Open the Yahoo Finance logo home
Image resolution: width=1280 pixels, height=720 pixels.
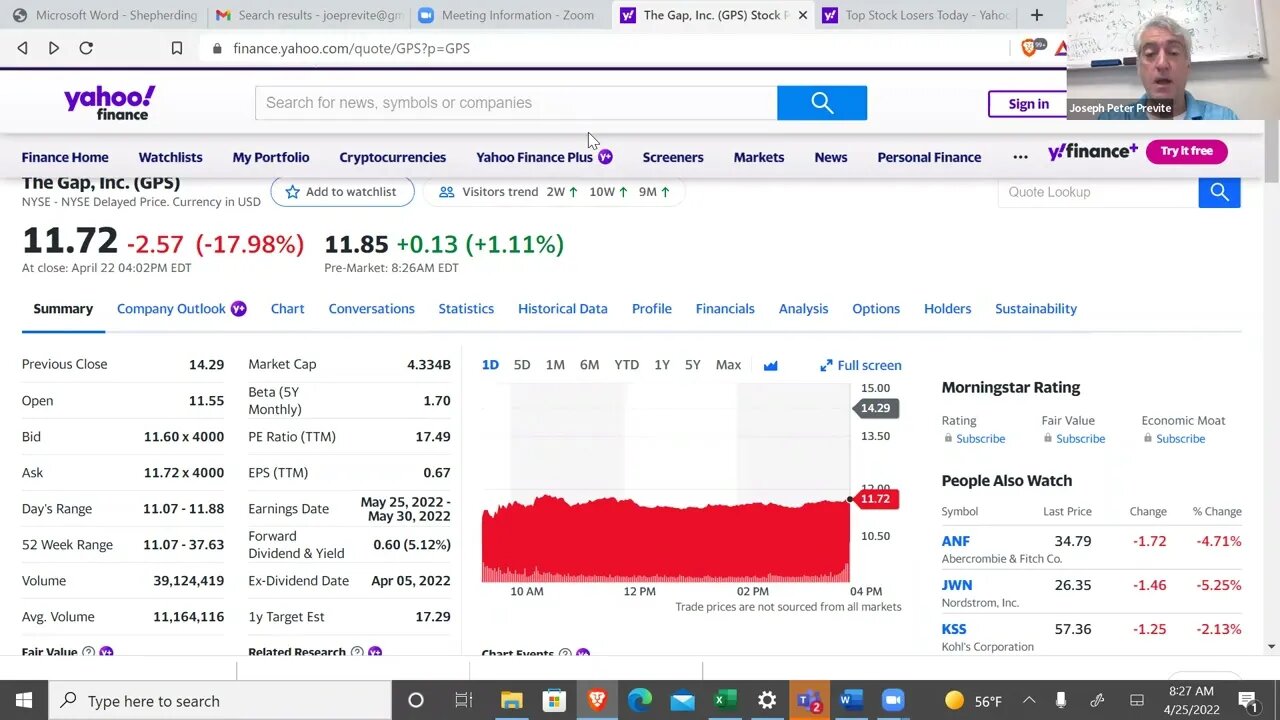coord(109,103)
